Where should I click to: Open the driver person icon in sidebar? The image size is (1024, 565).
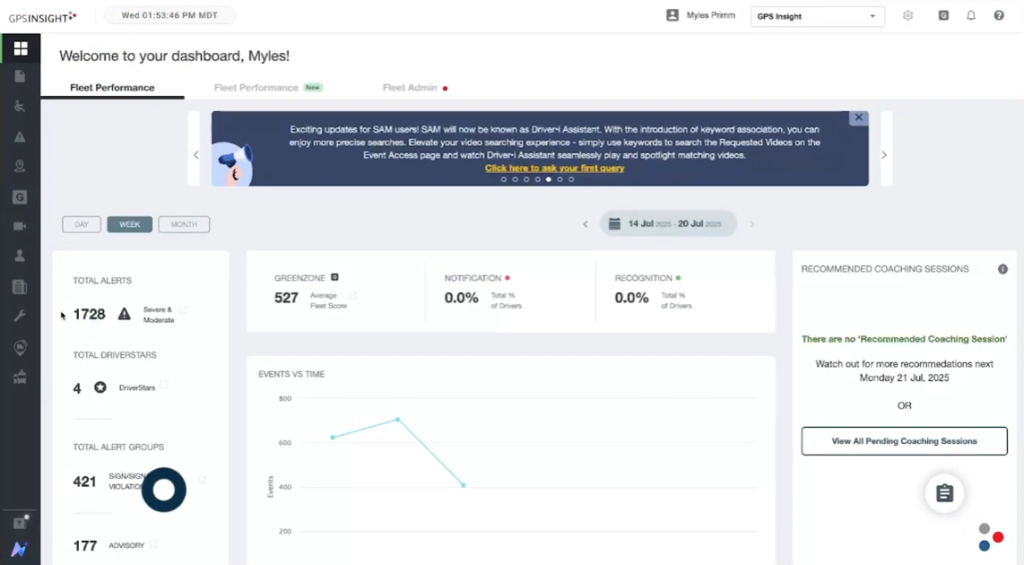[20, 256]
